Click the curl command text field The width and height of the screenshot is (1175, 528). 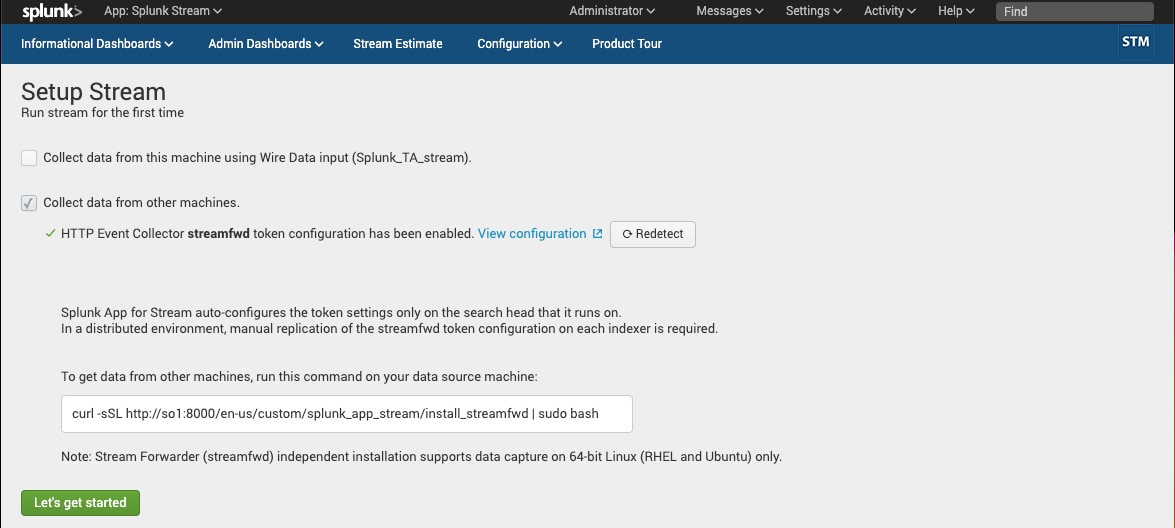tap(347, 414)
